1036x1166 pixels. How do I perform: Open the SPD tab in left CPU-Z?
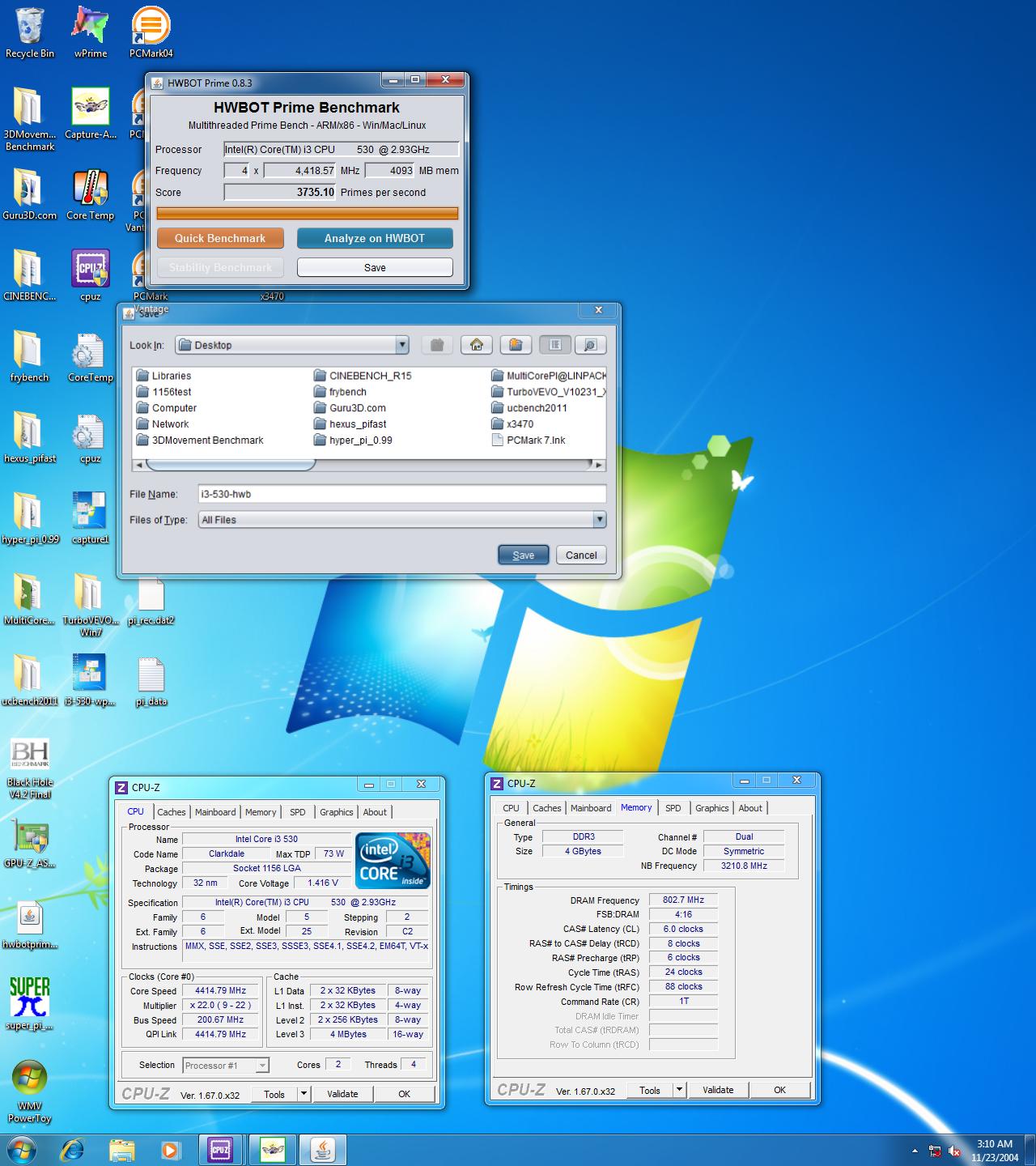pos(298,812)
